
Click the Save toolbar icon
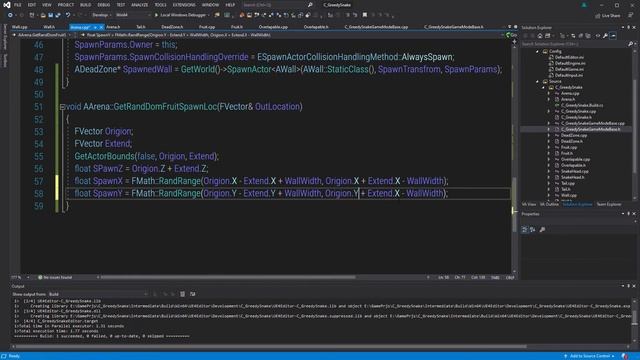pos(51,15)
